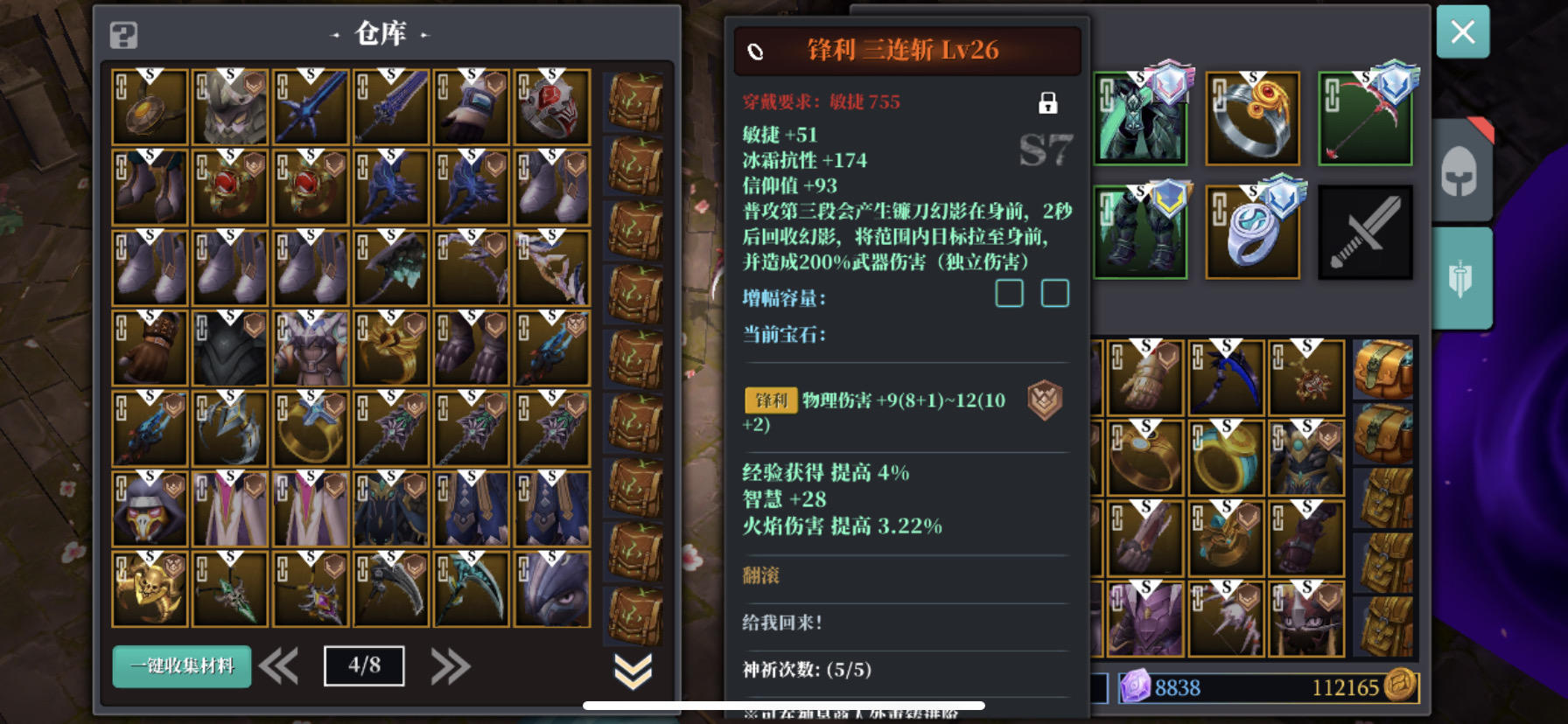
Task: Select the empty crossed-sword offhand slot
Action: (x=1365, y=232)
